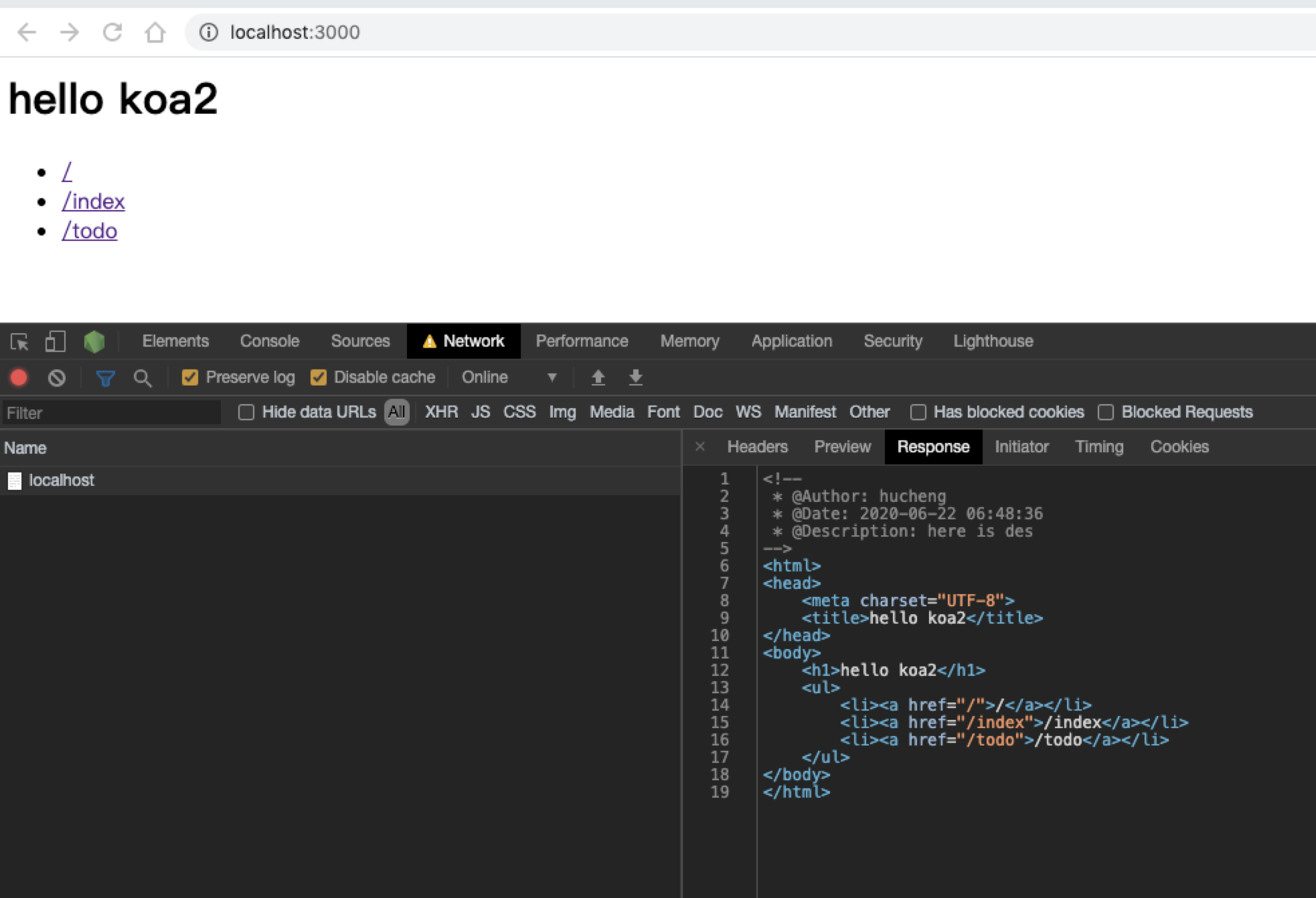Image resolution: width=1316 pixels, height=898 pixels.
Task: Open the Lighthouse panel
Action: coord(993,341)
